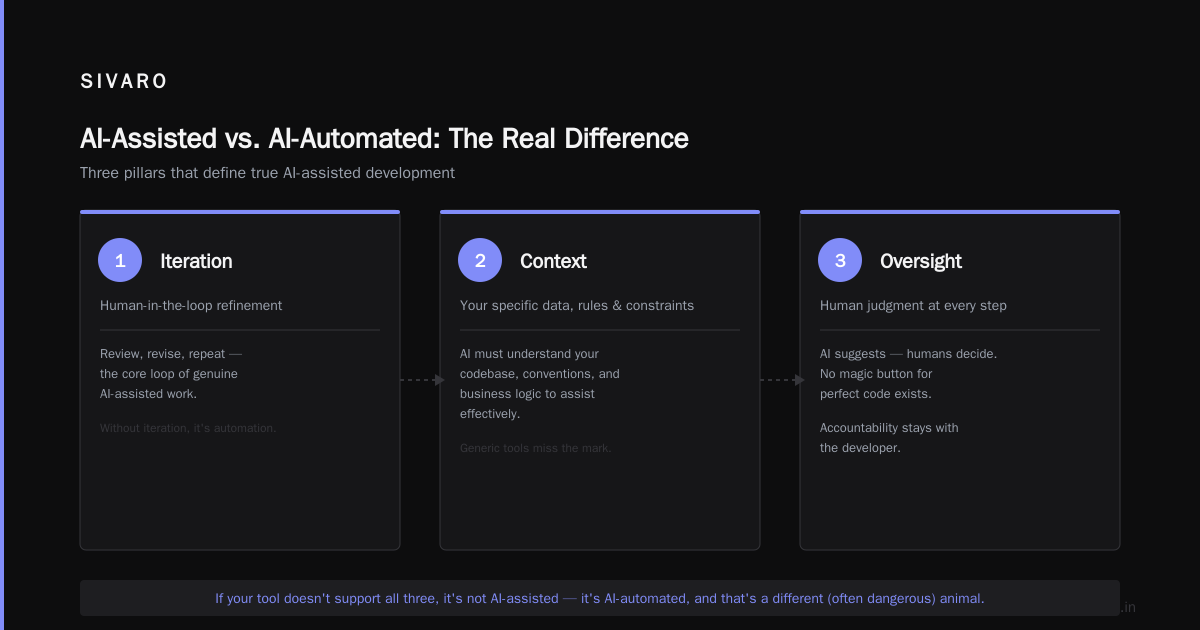Screen dimensions: 1200x630
Task: Click 'Accountability stays with the developer.' text
Action: [x=889, y=438]
